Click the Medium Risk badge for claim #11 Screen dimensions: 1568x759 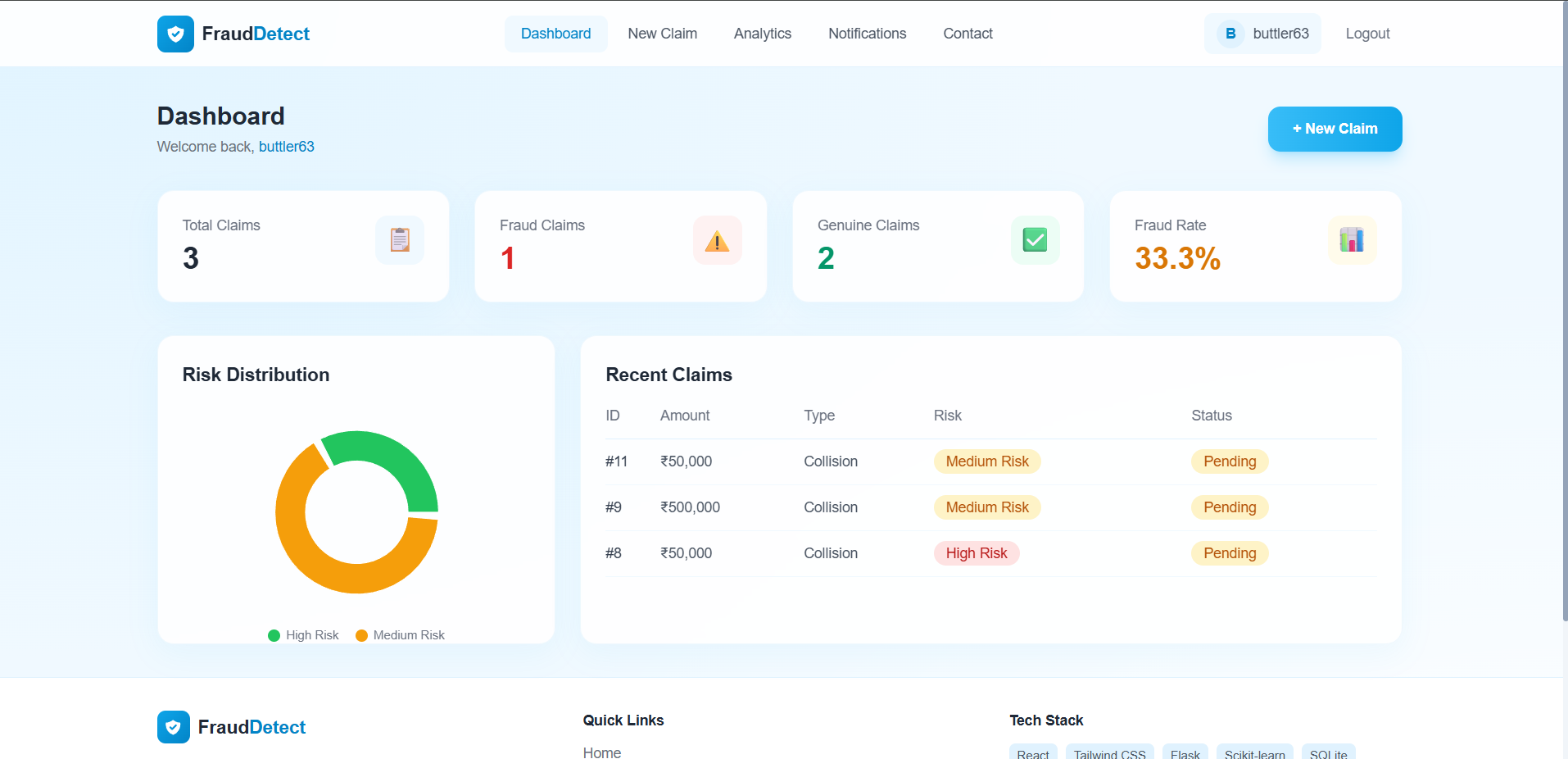[x=987, y=461]
